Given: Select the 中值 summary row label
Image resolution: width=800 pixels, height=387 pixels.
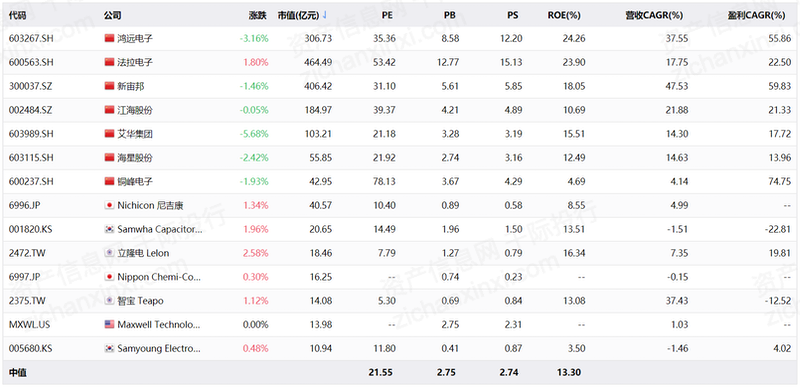Looking at the screenshot, I should coord(18,373).
